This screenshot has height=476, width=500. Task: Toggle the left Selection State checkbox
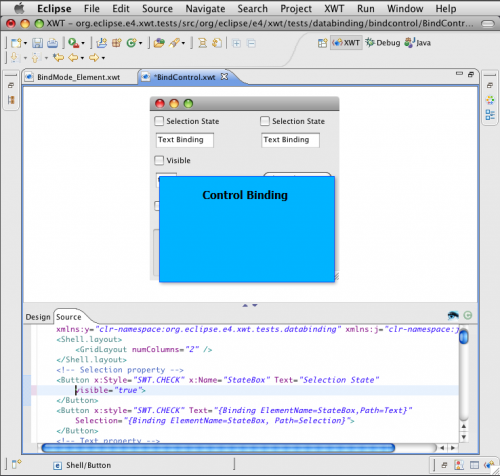[x=159, y=121]
